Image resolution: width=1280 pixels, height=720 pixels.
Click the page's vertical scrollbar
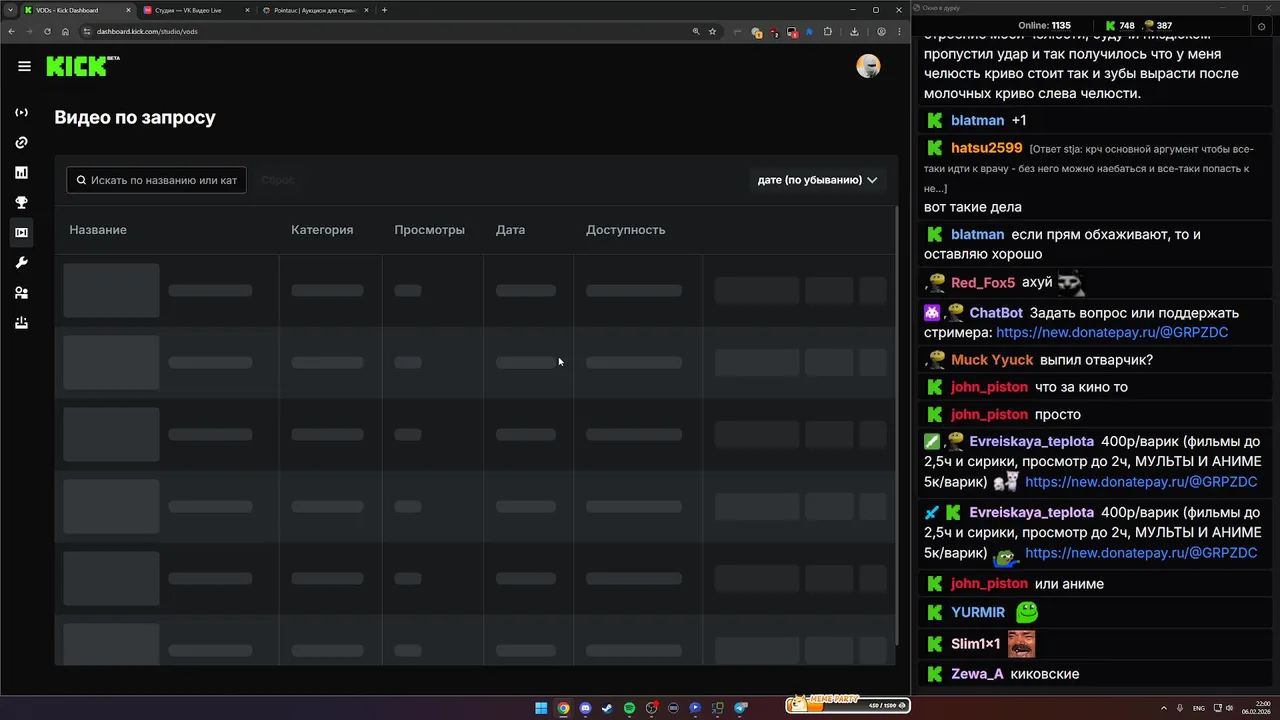[897, 425]
